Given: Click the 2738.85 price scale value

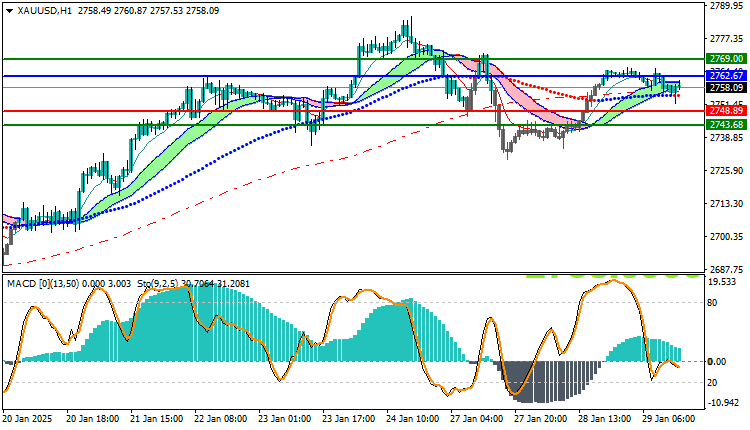Looking at the screenshot, I should click(726, 138).
